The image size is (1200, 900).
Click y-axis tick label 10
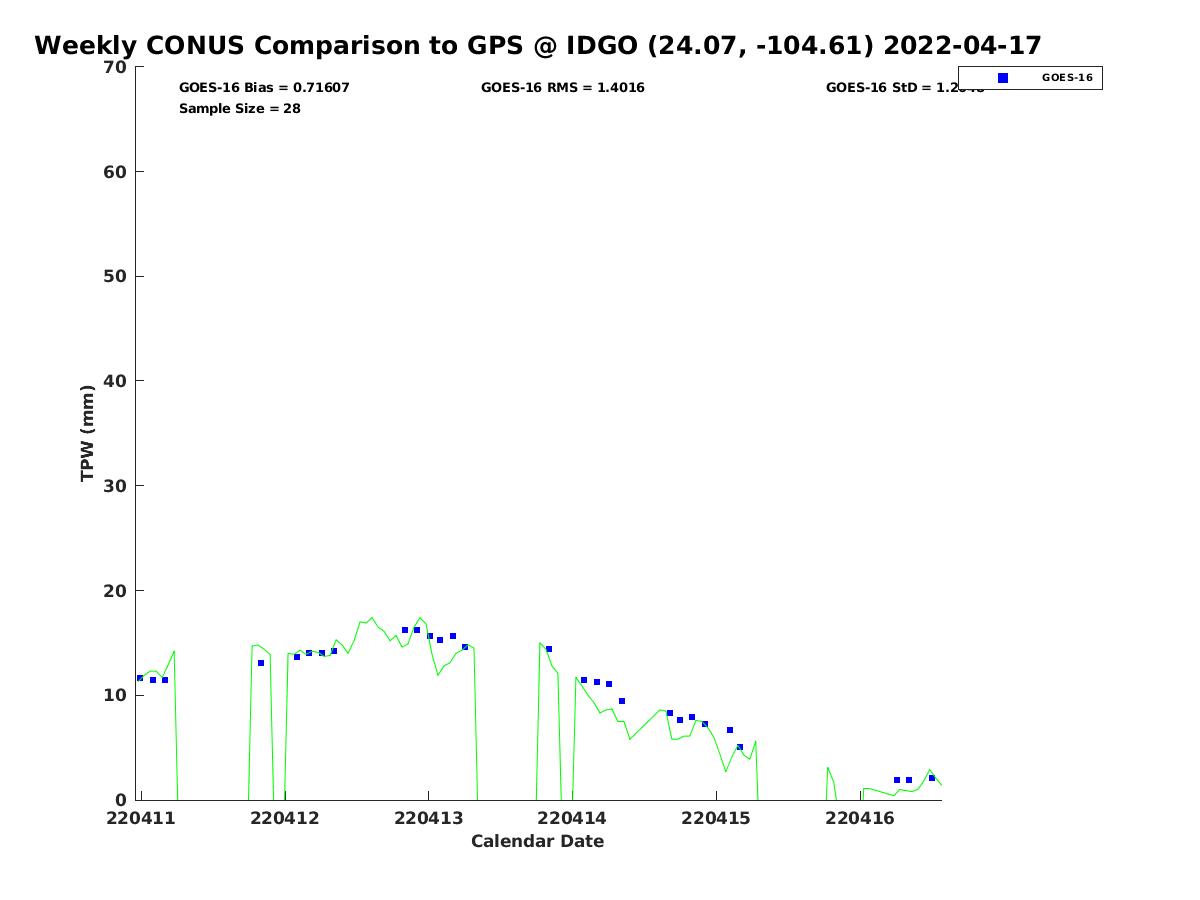[x=116, y=695]
